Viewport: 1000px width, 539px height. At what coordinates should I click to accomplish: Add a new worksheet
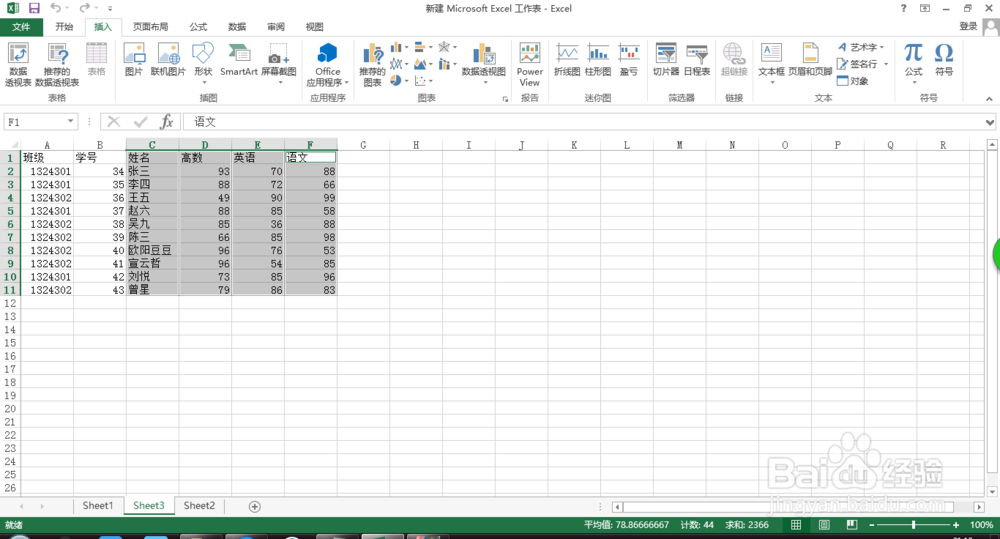pos(254,506)
